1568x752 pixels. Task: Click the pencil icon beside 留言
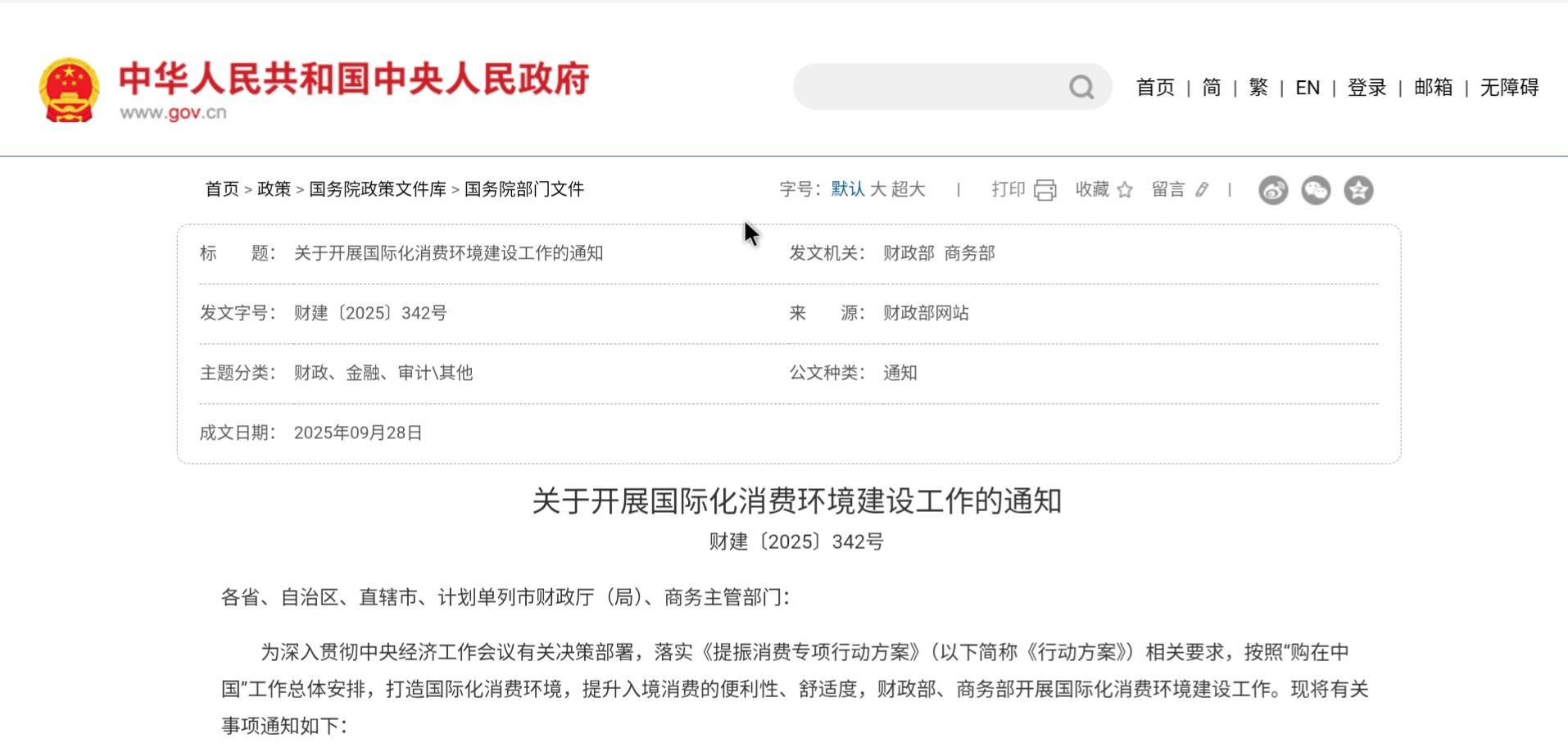coord(1202,190)
